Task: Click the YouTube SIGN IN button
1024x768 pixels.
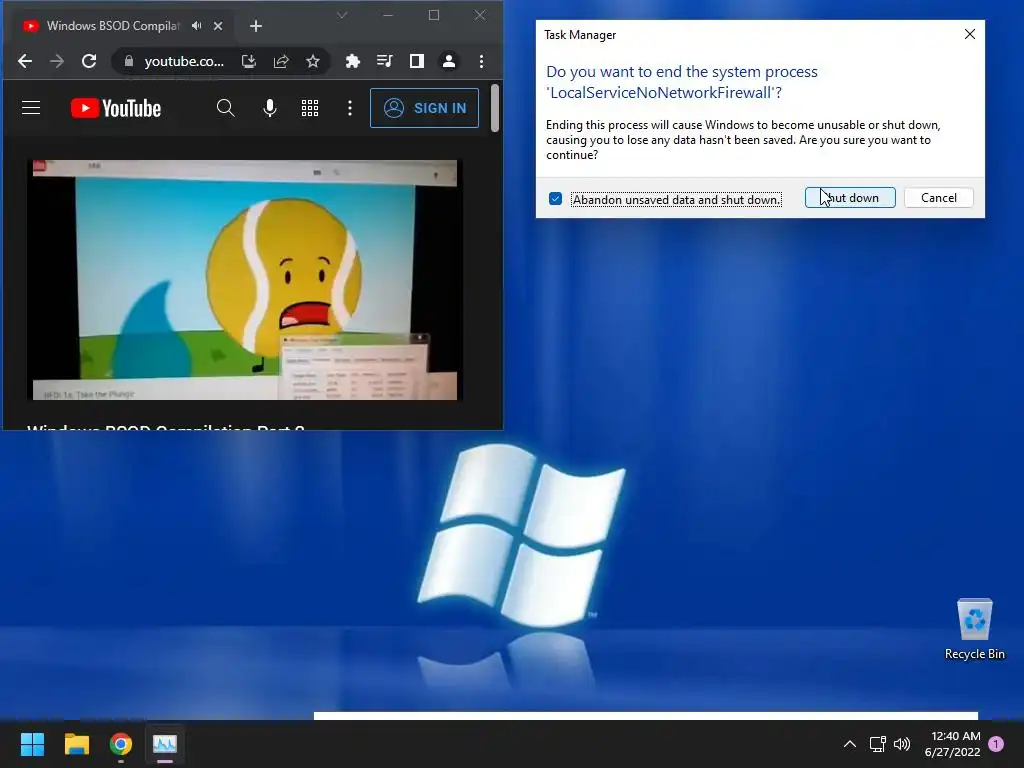Action: 424,108
